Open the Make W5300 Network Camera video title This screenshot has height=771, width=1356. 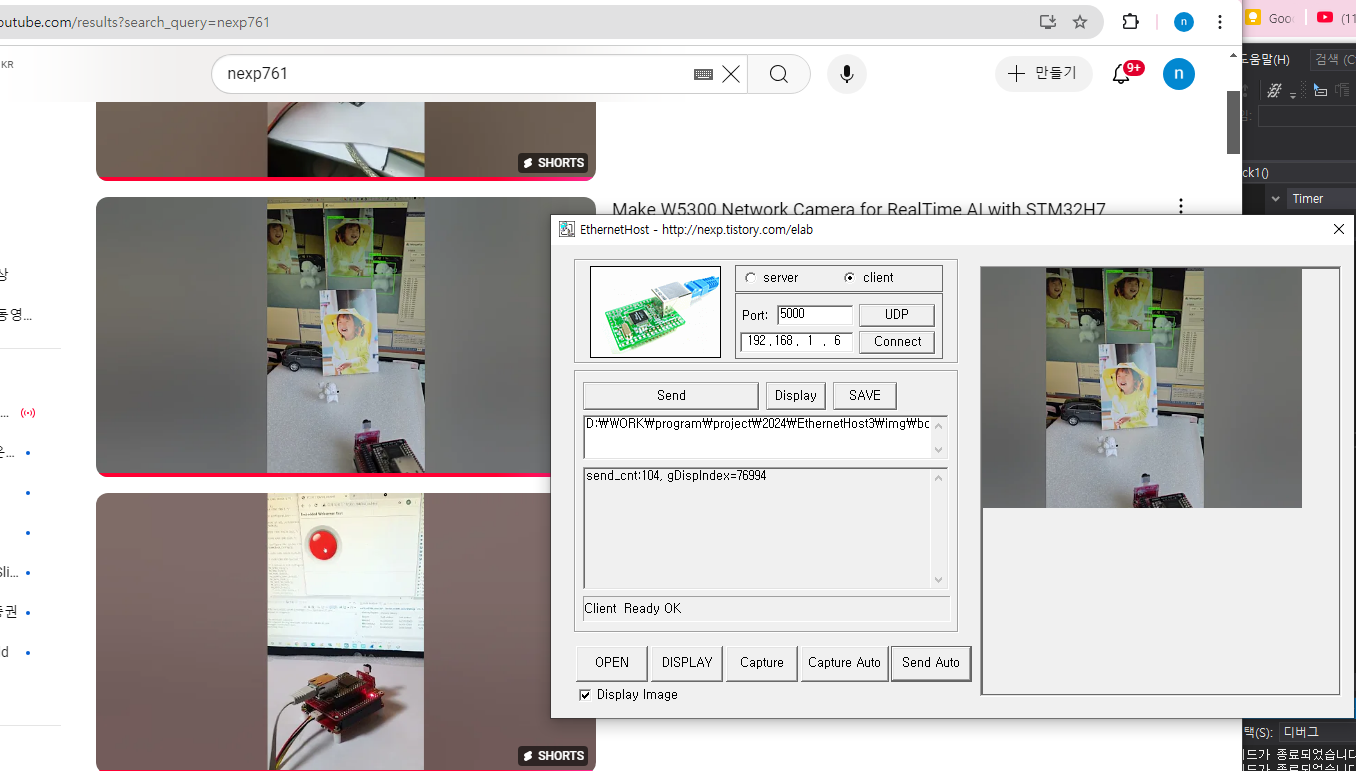859,209
